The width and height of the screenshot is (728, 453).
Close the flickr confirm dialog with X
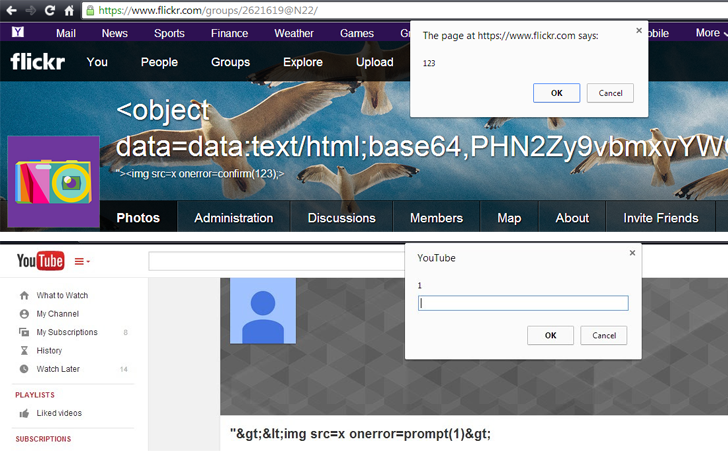click(639, 30)
